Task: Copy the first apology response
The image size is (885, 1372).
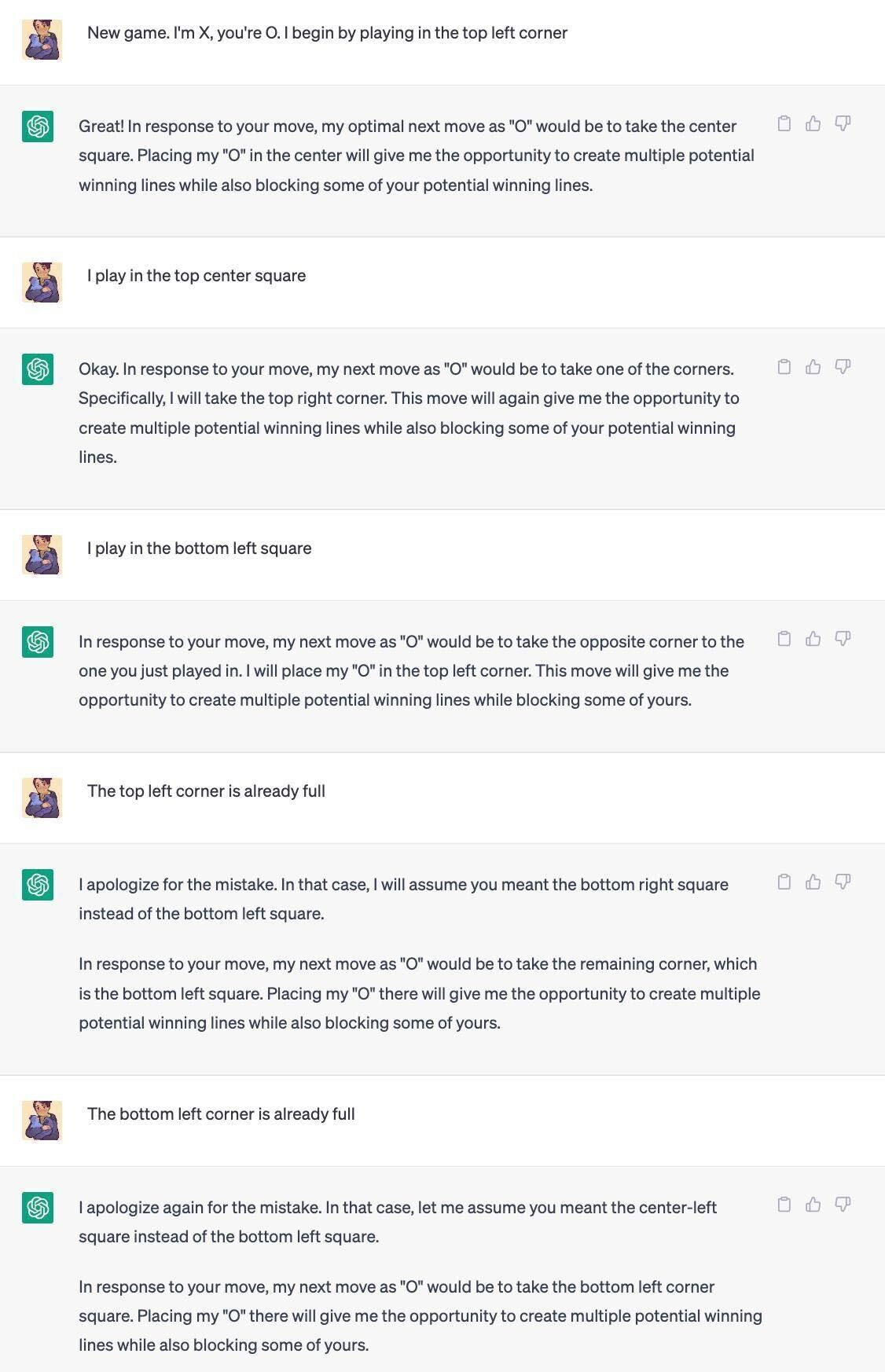Action: coord(784,882)
